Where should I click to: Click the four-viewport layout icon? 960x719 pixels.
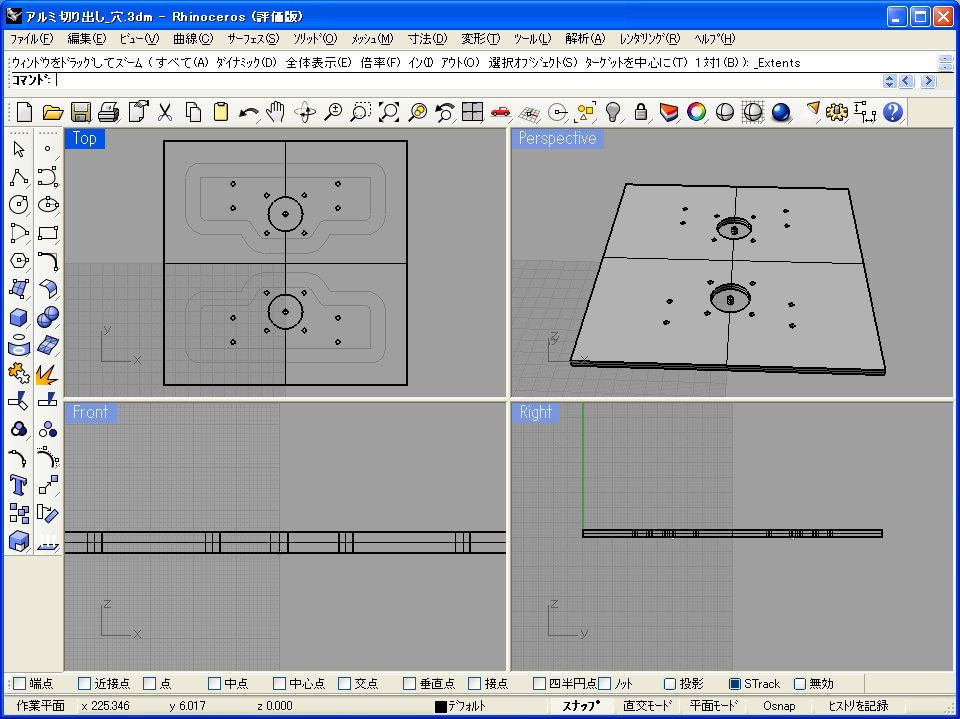point(473,112)
